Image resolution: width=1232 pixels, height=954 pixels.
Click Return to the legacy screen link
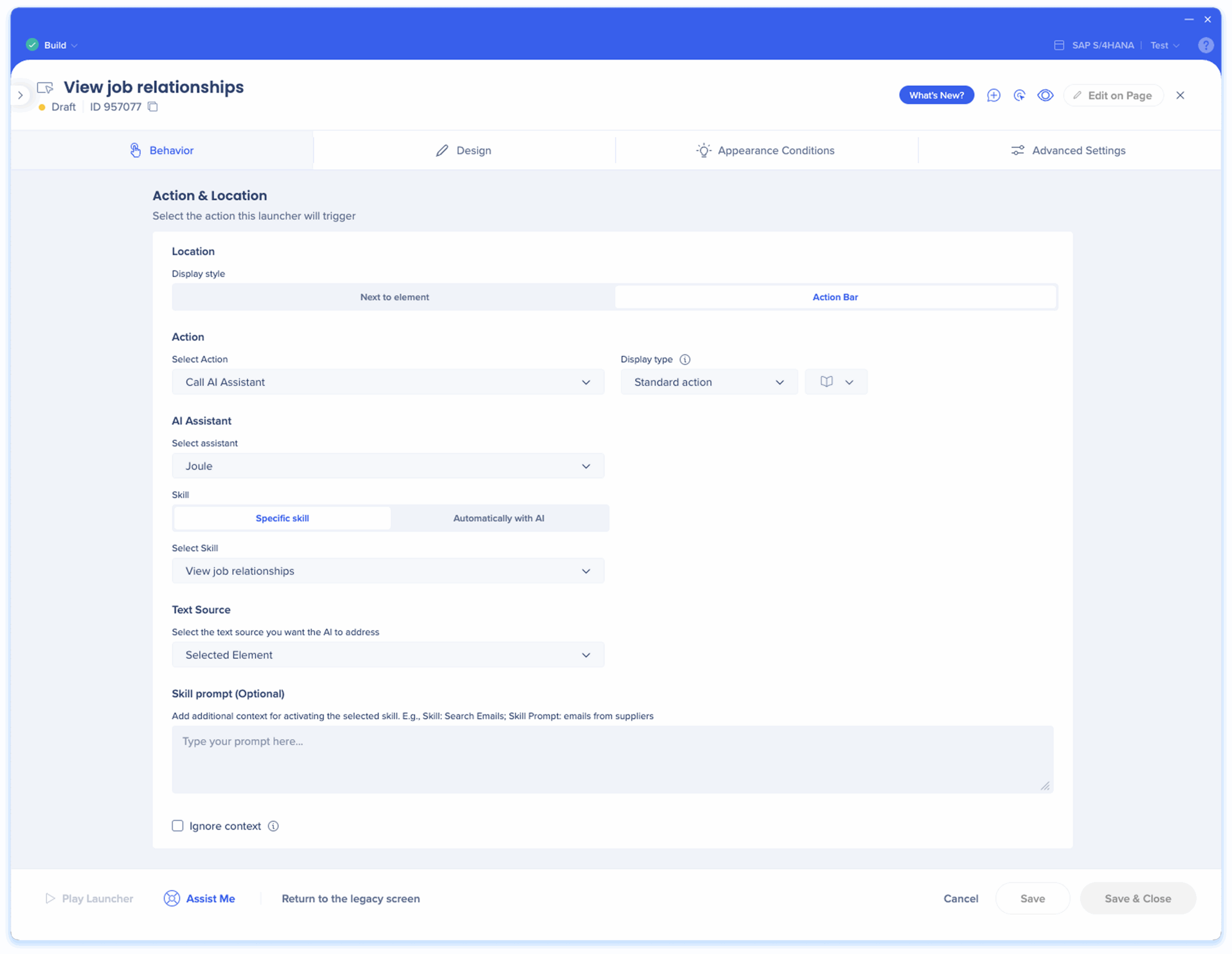click(350, 899)
